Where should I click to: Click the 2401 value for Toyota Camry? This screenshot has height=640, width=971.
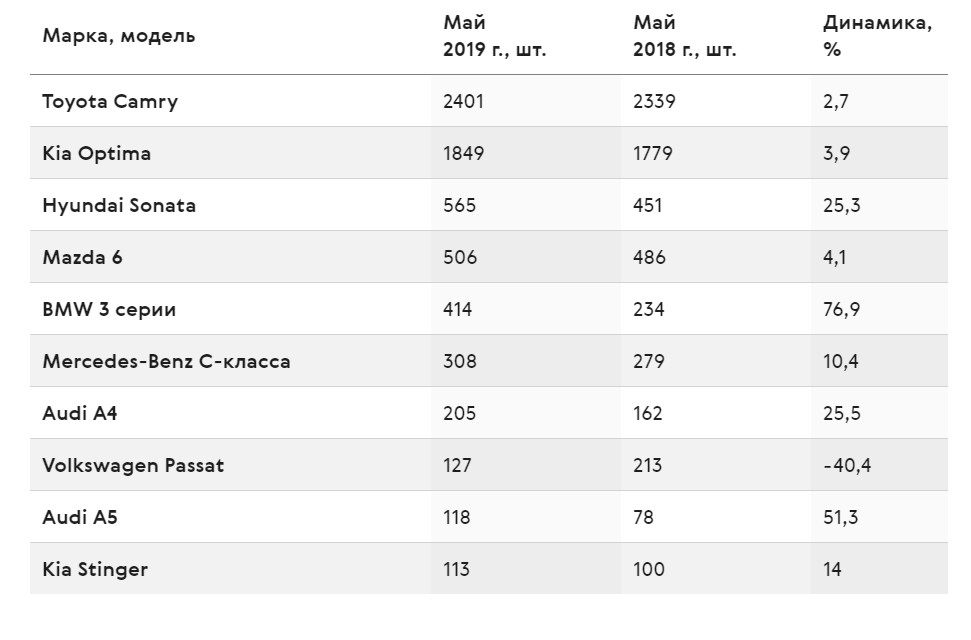tap(463, 102)
